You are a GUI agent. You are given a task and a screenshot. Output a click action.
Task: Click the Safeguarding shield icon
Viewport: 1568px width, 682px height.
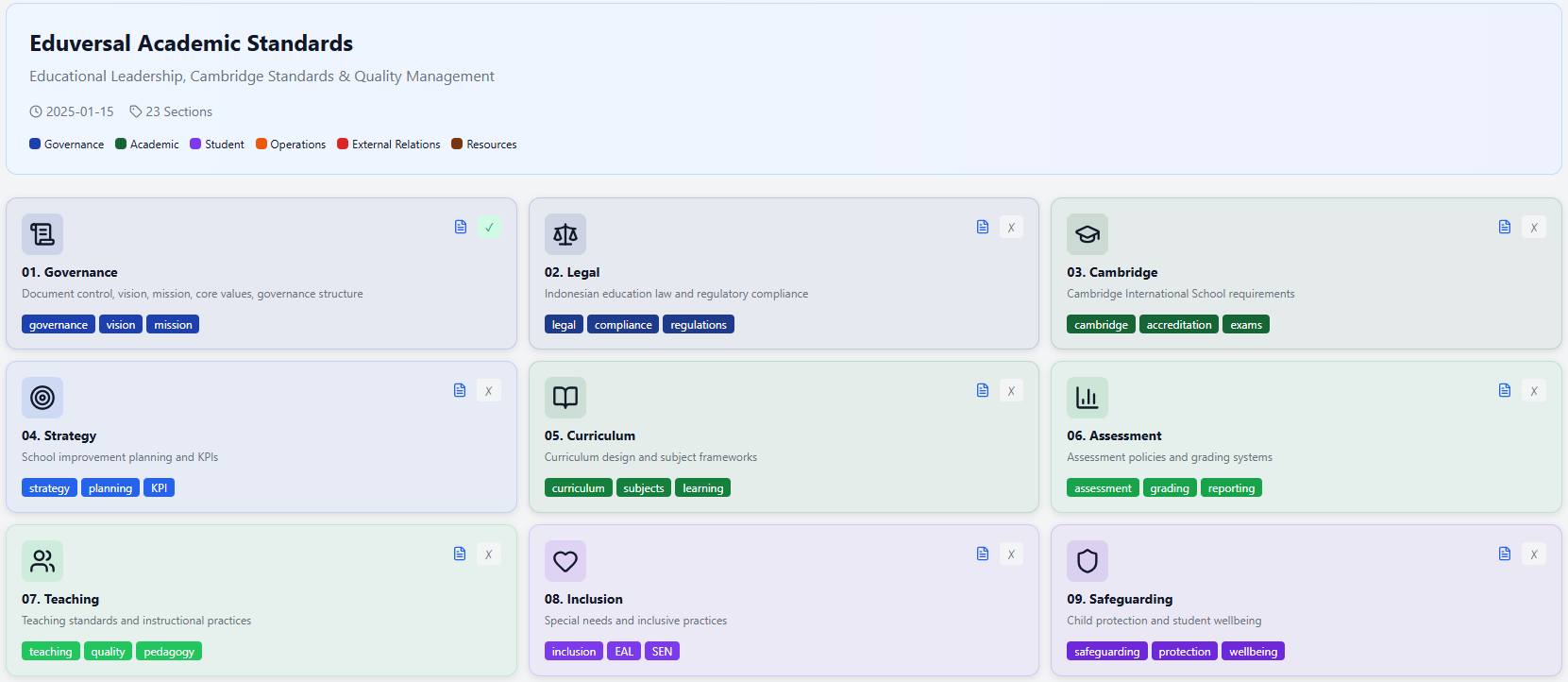tap(1087, 561)
